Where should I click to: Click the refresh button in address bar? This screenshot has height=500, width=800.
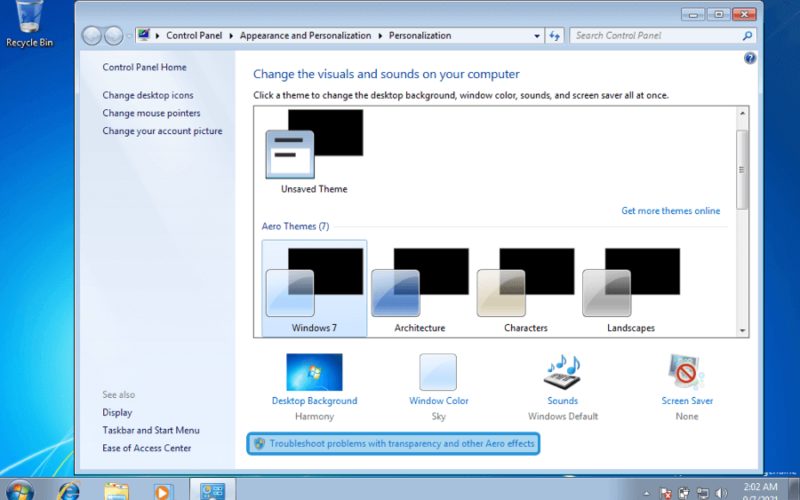point(555,36)
